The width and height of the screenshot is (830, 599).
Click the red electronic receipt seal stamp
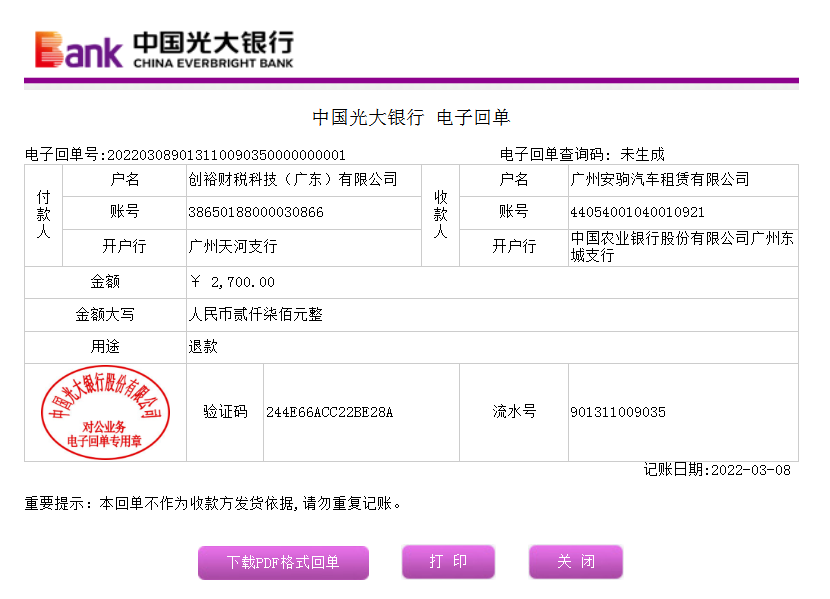coord(105,412)
